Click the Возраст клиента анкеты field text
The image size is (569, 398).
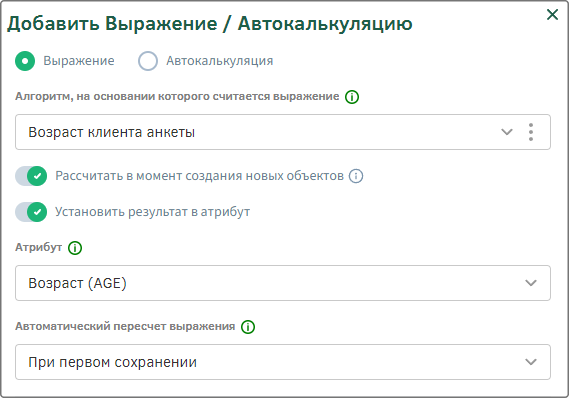[x=111, y=132]
